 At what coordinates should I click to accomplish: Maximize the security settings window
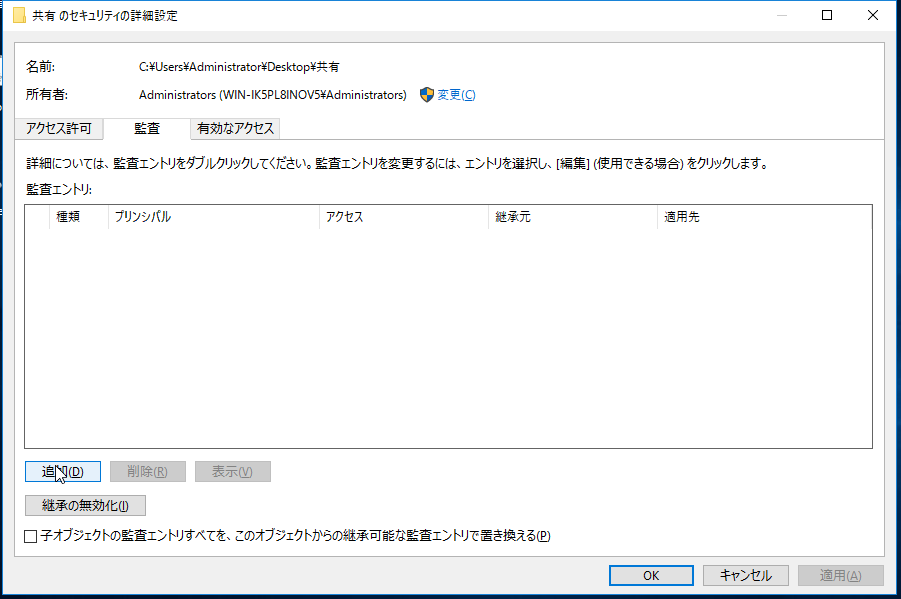pyautogui.click(x=827, y=16)
